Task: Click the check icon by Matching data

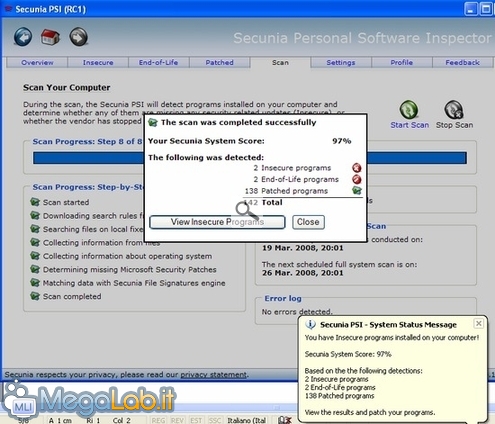Action: coord(35,283)
